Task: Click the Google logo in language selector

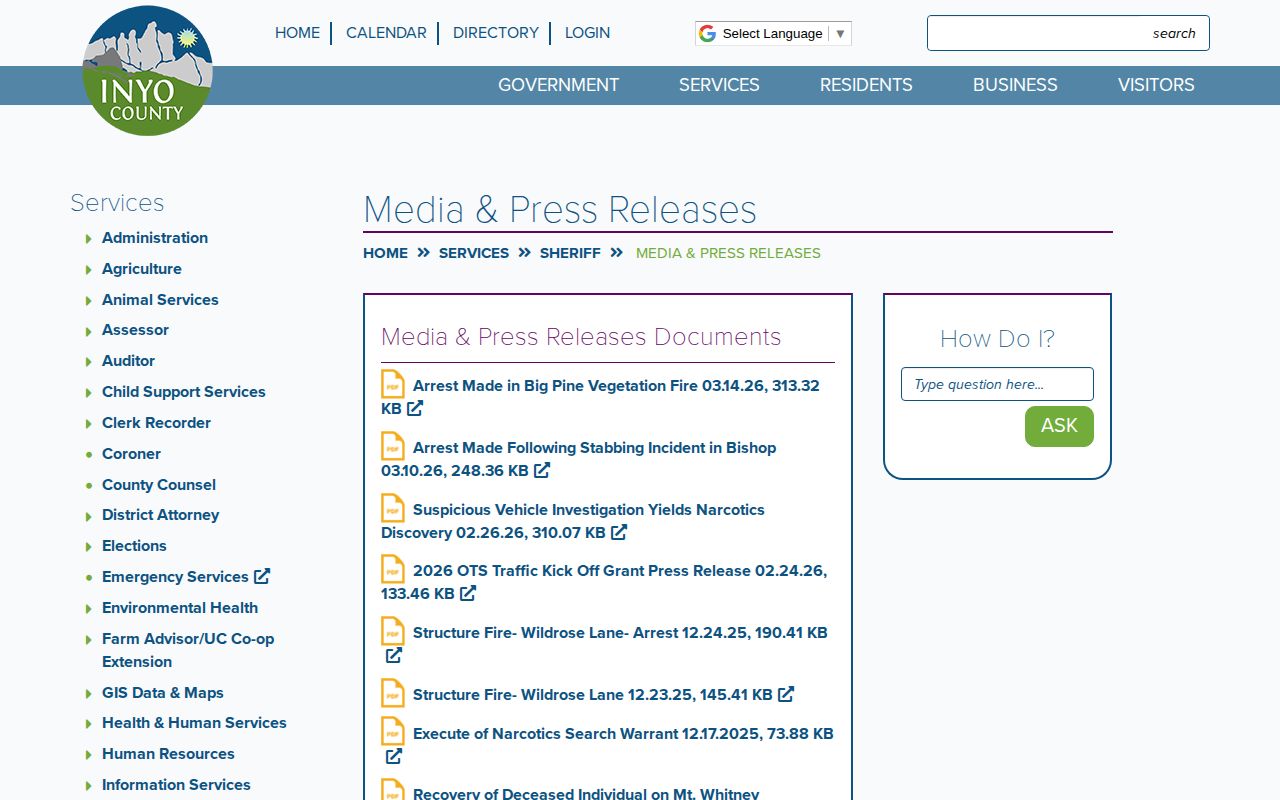Action: coord(707,33)
